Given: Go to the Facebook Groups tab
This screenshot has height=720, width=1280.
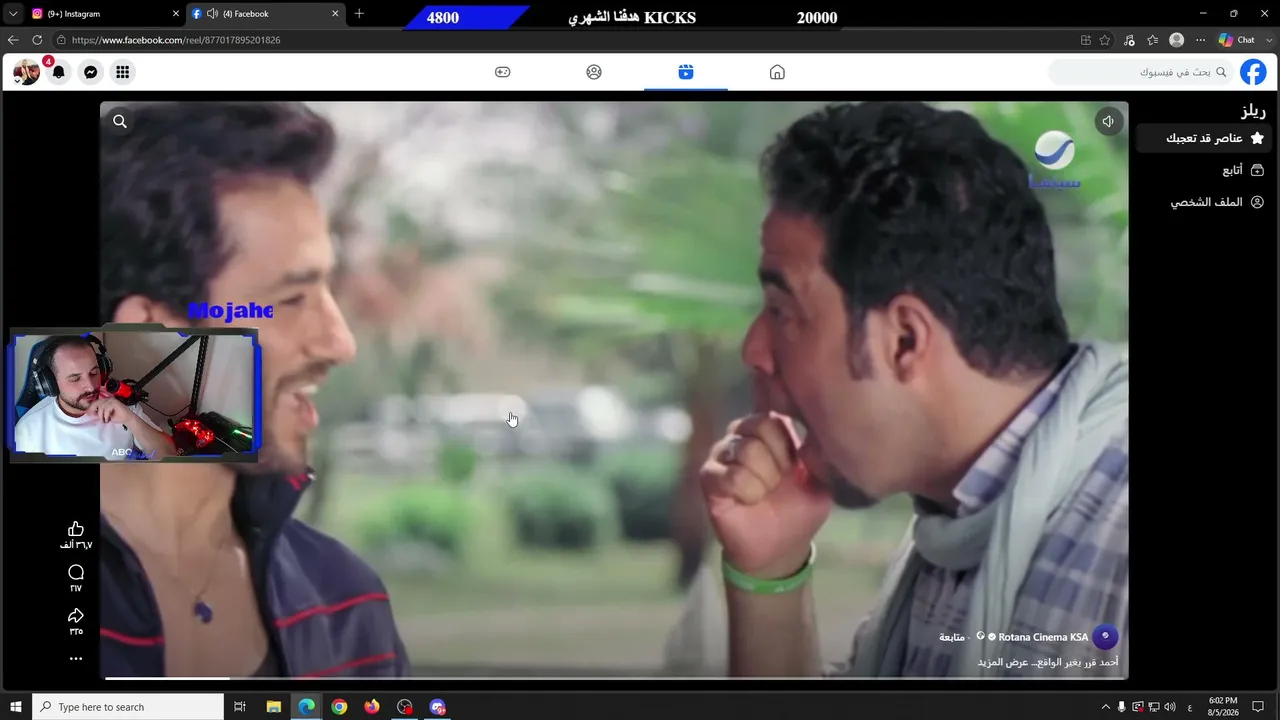Looking at the screenshot, I should (594, 72).
